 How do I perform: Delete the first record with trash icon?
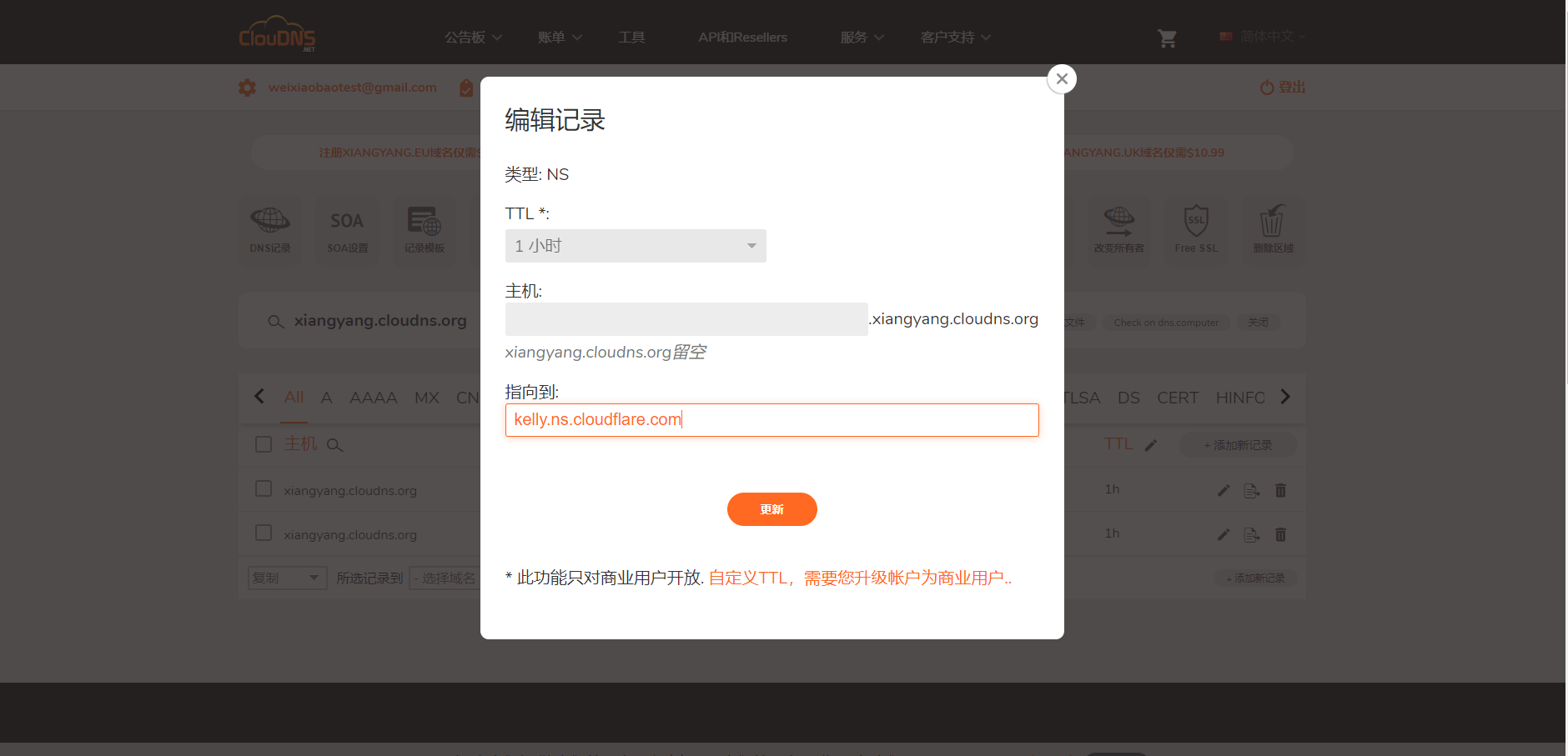point(1280,490)
